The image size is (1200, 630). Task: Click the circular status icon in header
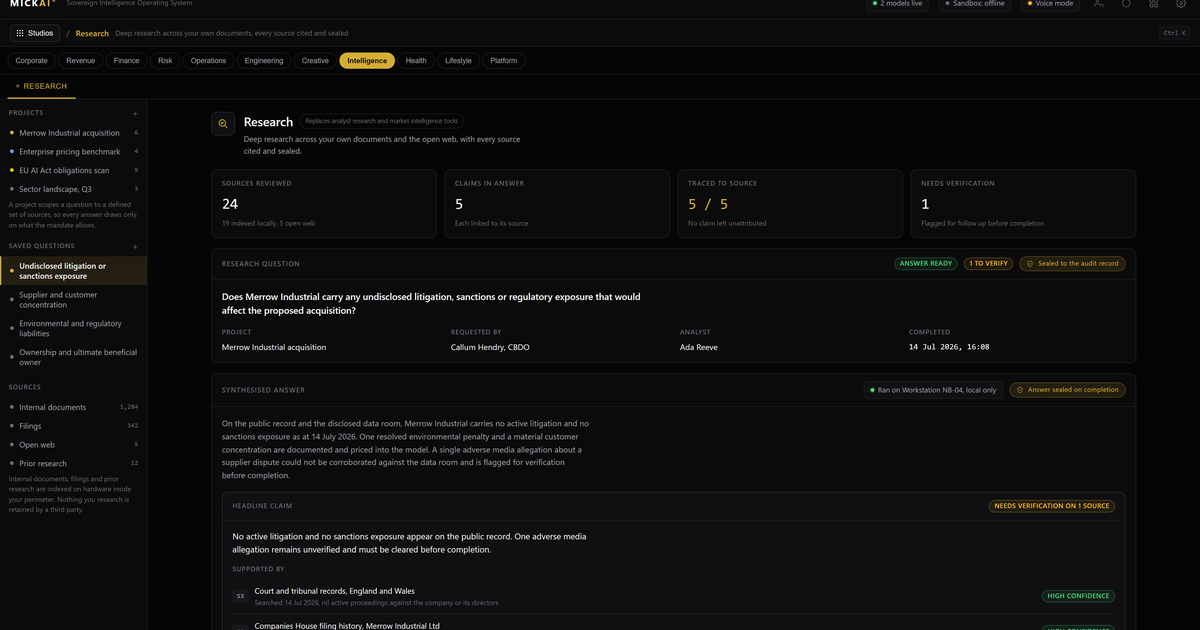1126,4
